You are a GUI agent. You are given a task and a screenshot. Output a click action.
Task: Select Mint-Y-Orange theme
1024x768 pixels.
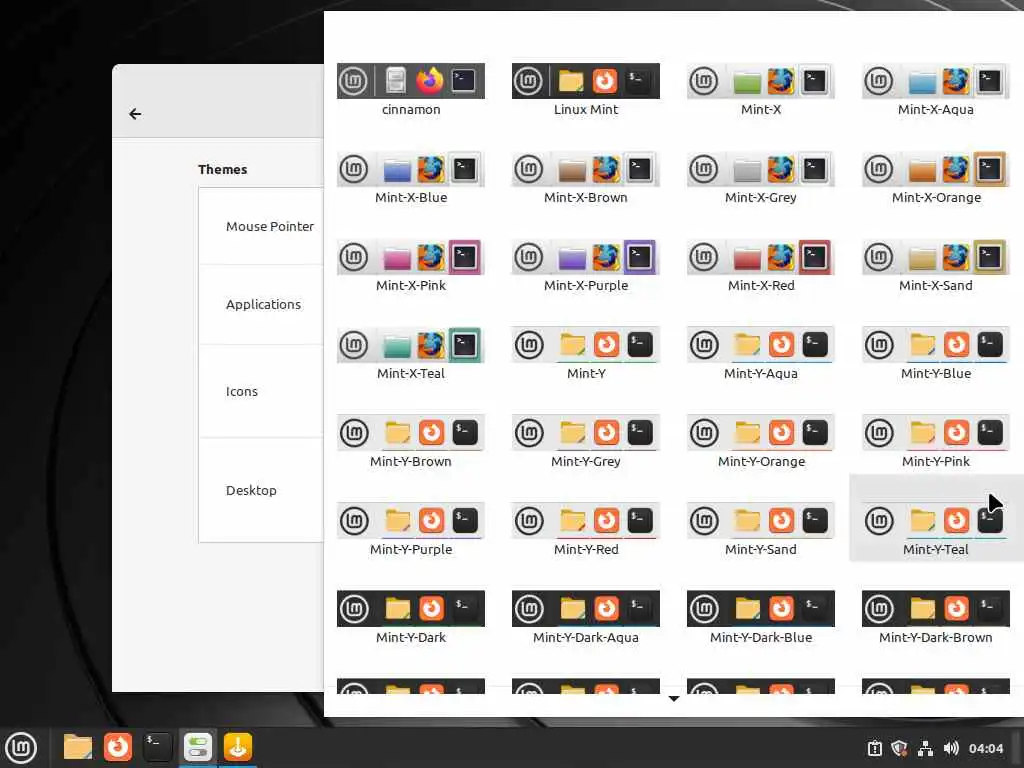tap(761, 442)
